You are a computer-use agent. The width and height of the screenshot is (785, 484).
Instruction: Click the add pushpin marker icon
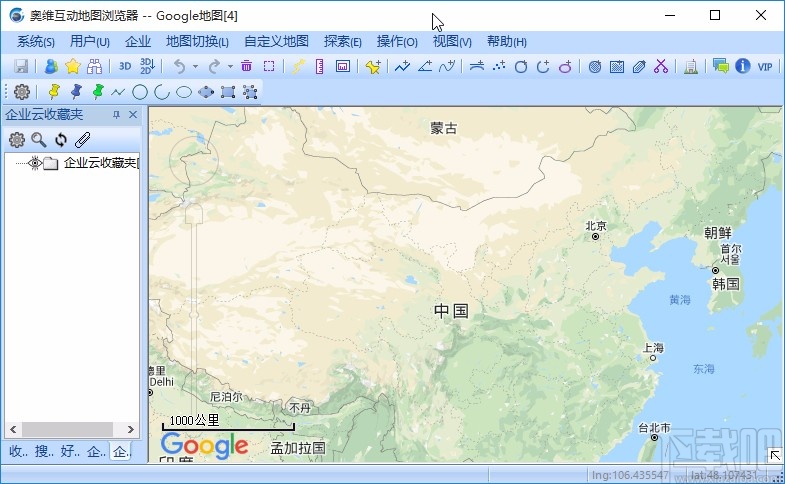(x=373, y=66)
